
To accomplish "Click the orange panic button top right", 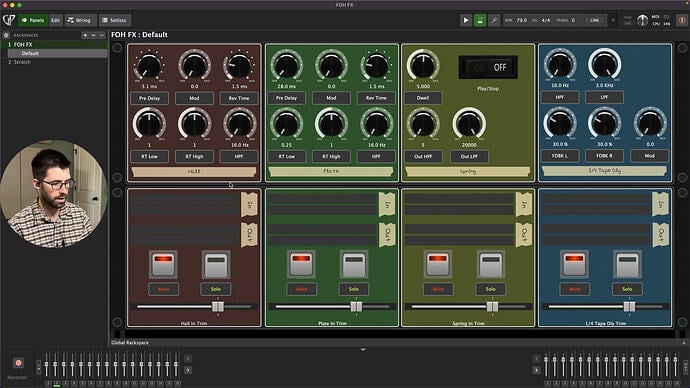I will [x=682, y=20].
